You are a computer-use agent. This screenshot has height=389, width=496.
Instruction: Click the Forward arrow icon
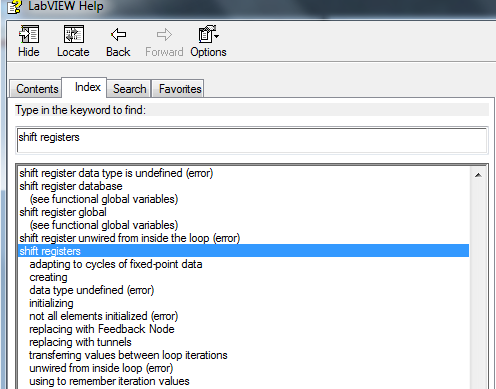pyautogui.click(x=164, y=34)
